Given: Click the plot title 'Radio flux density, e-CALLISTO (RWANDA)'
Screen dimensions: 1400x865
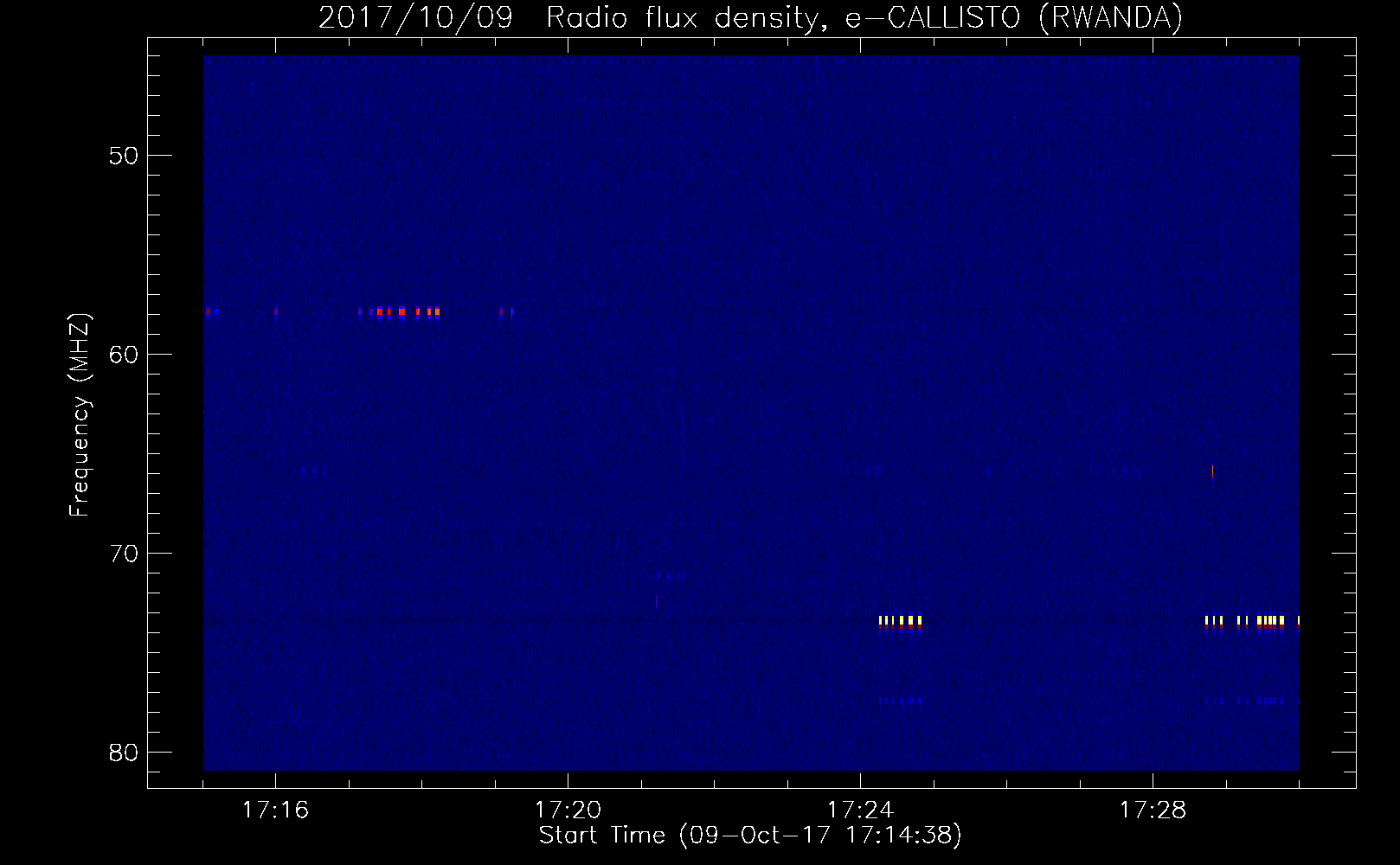Looking at the screenshot, I should tap(864, 18).
